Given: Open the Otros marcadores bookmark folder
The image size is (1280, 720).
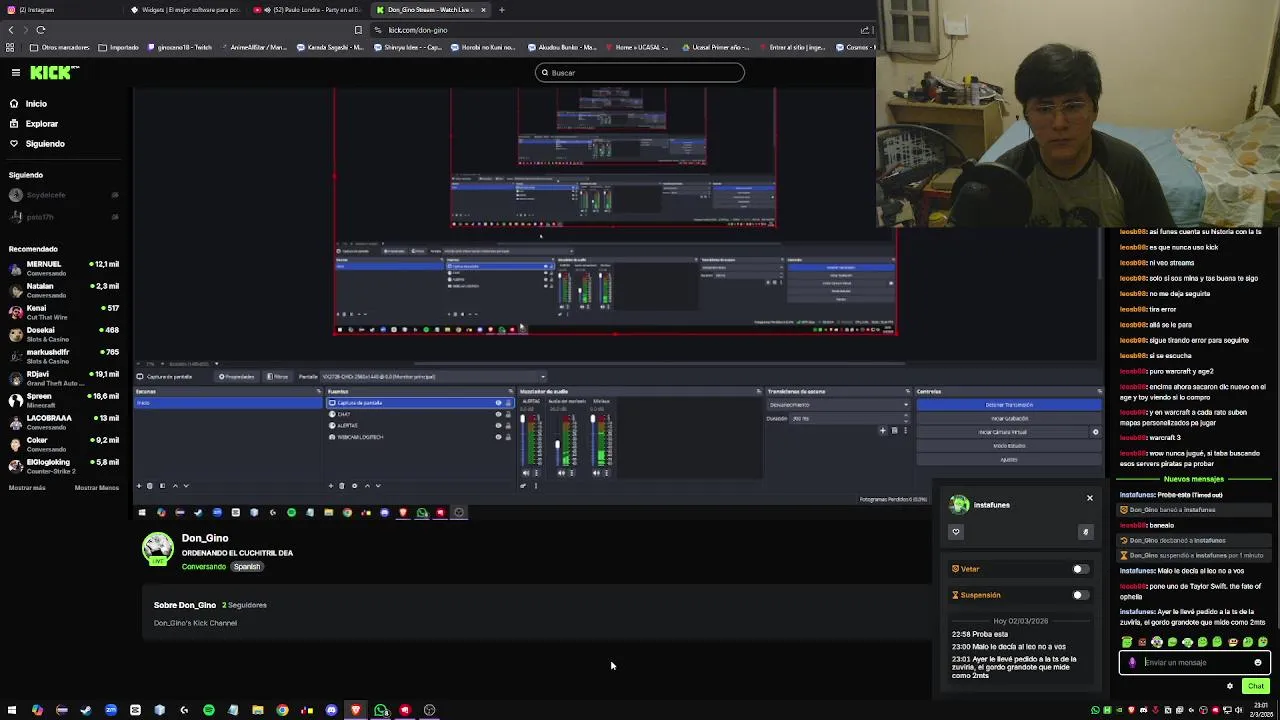Looking at the screenshot, I should click(x=60, y=47).
